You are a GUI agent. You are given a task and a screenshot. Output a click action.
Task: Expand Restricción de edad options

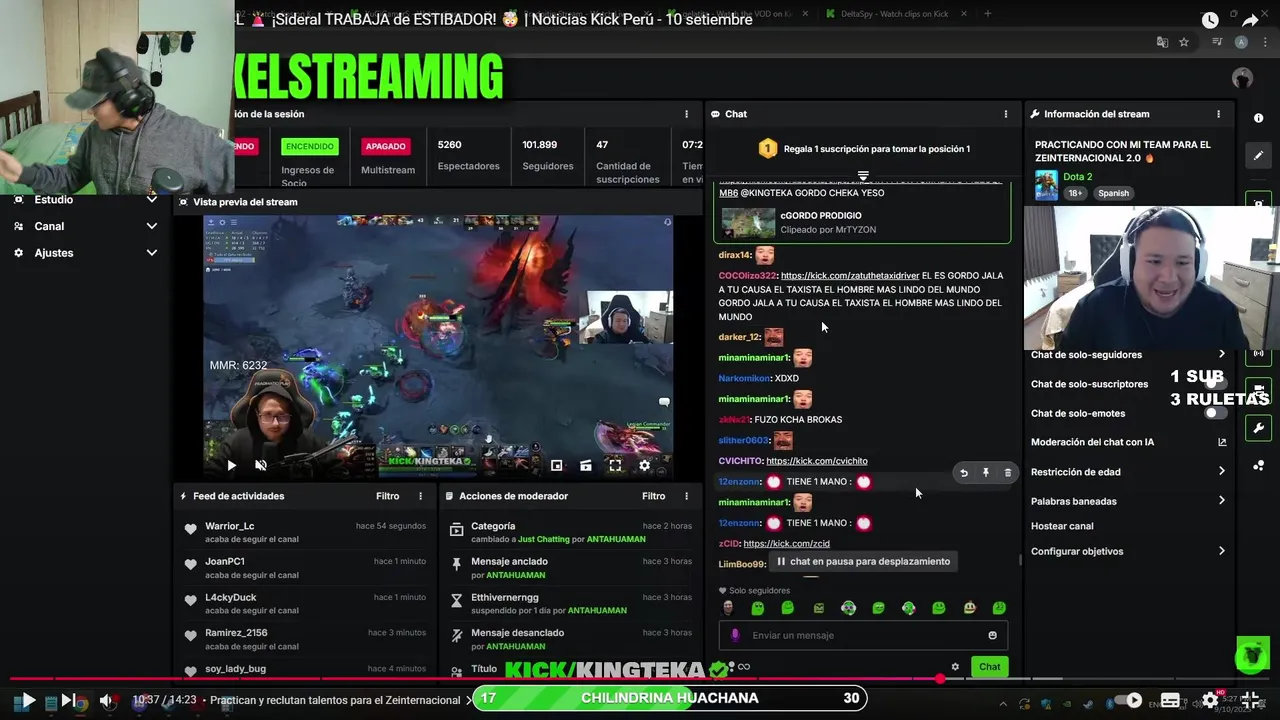(1221, 471)
